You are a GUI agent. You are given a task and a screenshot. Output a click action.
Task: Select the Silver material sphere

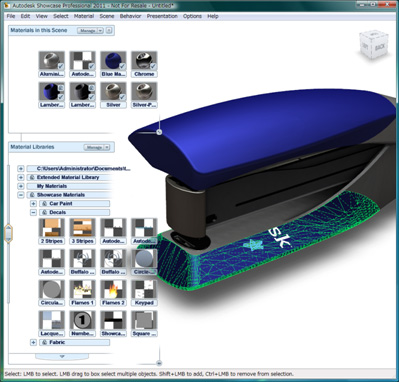click(113, 92)
